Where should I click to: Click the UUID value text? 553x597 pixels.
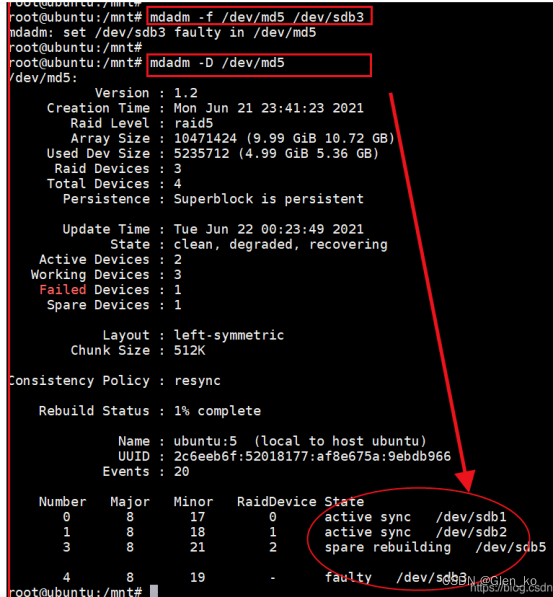312,456
